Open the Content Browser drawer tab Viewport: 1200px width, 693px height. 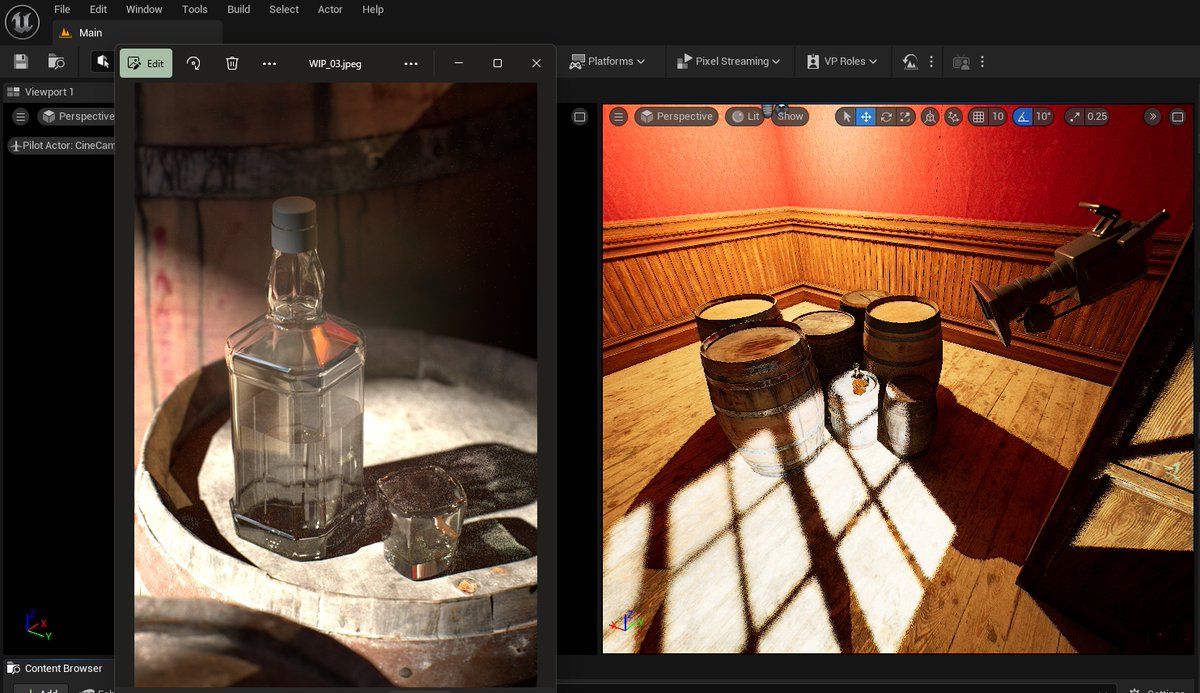tap(55, 668)
